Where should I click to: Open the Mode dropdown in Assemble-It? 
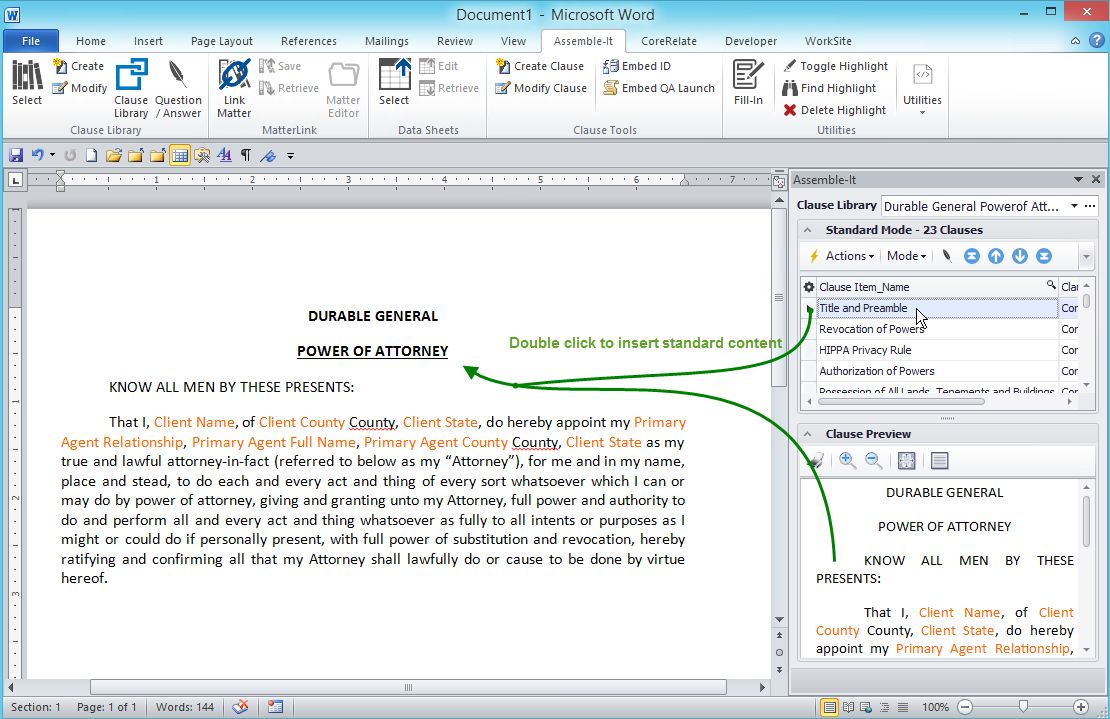point(907,256)
